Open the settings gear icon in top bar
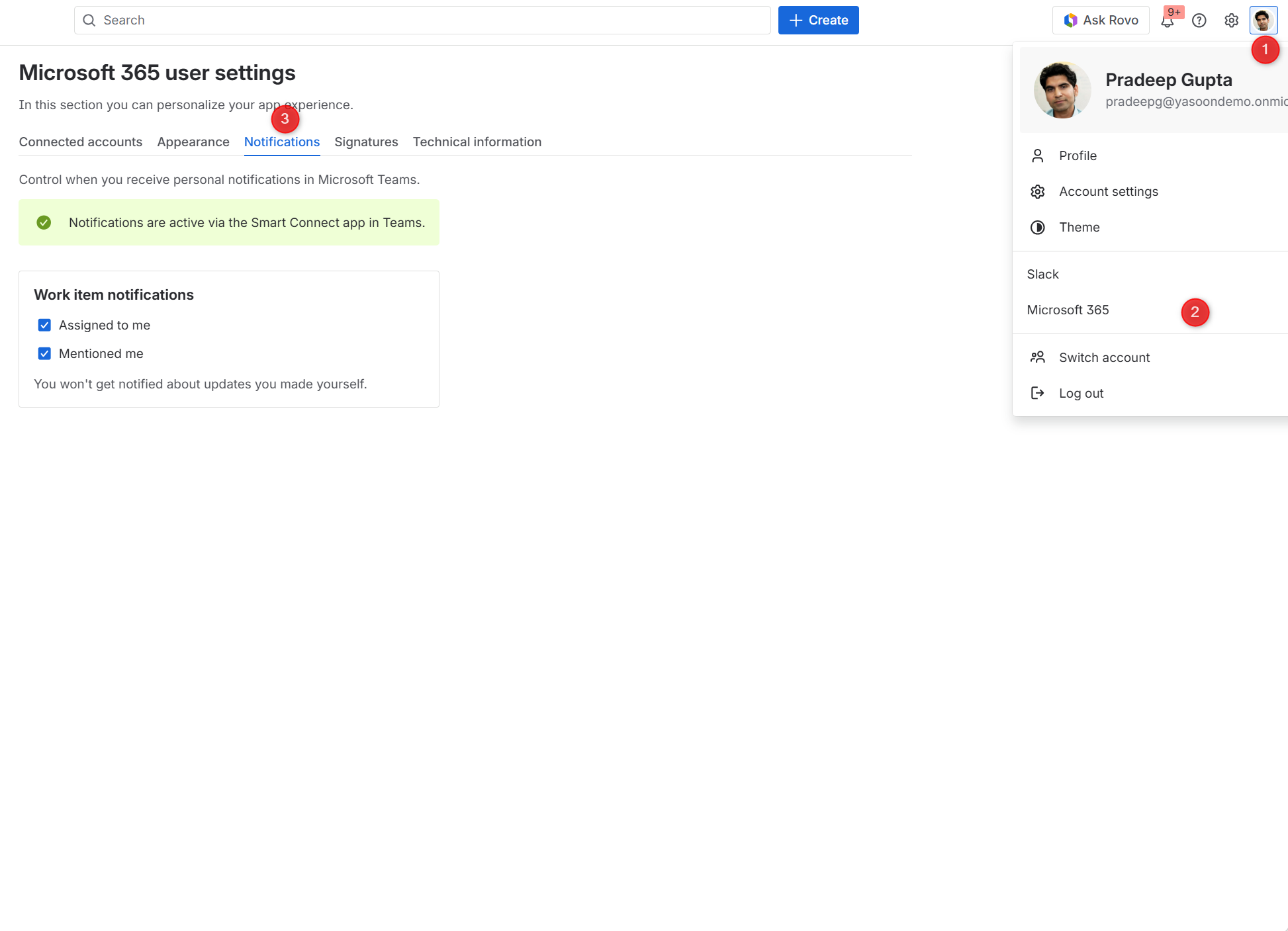 pyautogui.click(x=1231, y=21)
